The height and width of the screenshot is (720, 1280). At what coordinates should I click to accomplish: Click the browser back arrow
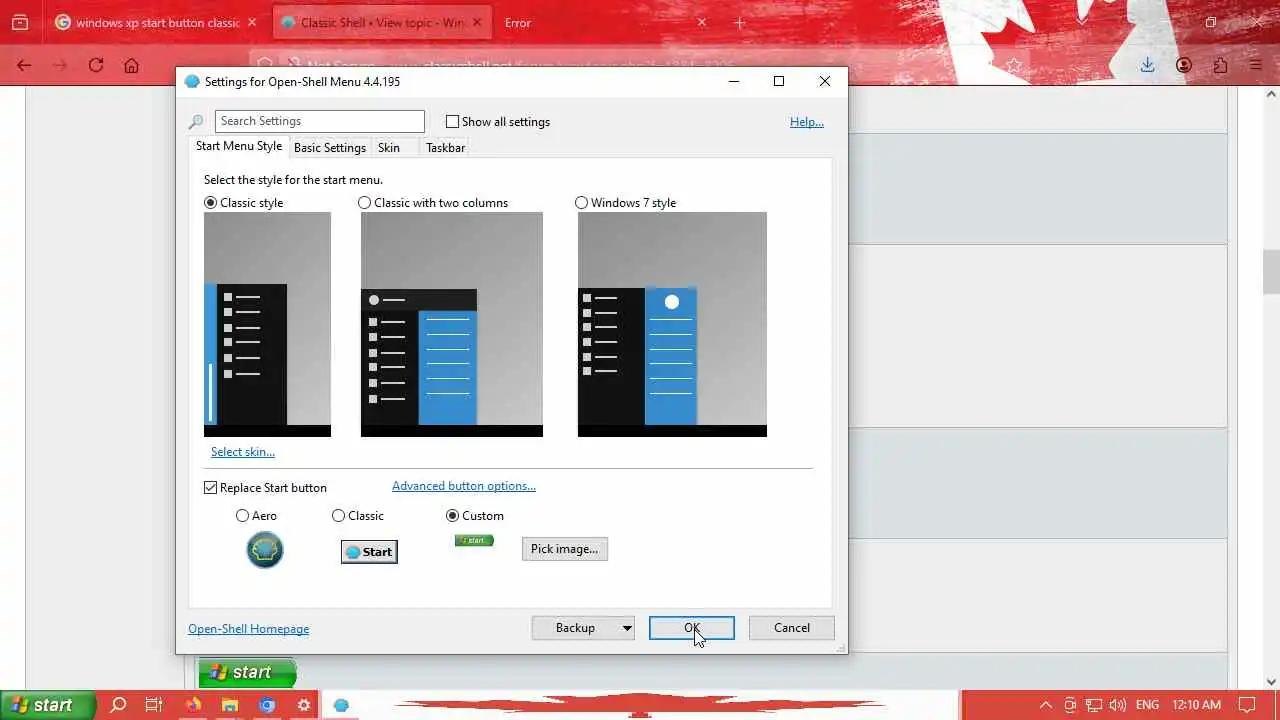[24, 65]
